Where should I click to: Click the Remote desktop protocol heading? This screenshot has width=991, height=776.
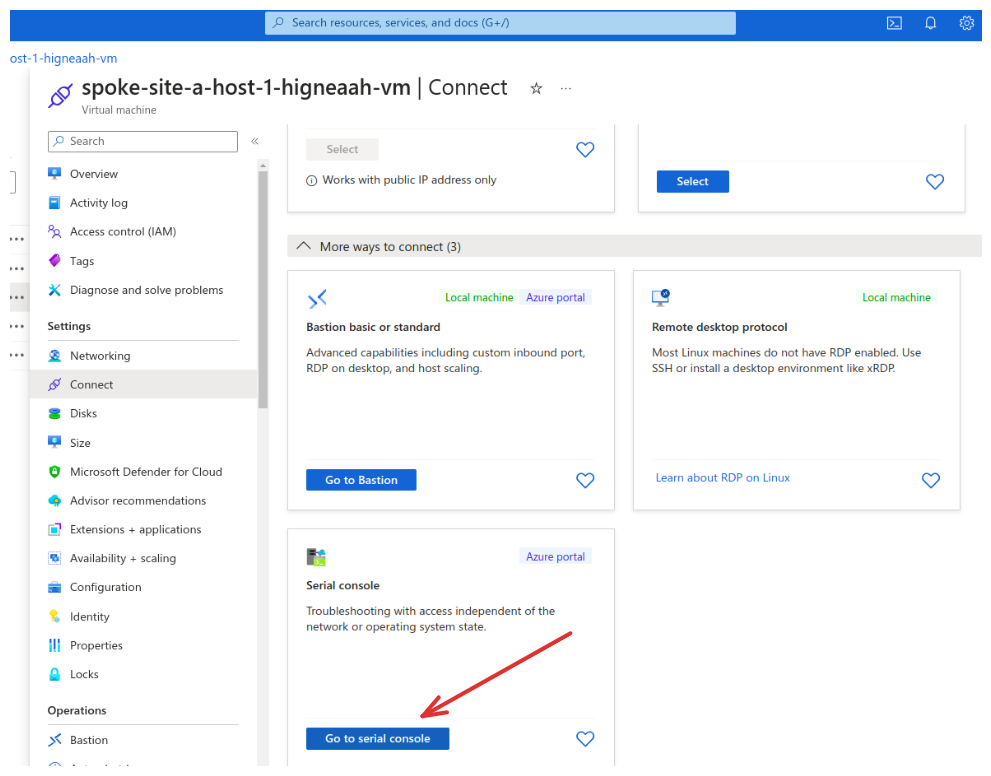(x=719, y=327)
